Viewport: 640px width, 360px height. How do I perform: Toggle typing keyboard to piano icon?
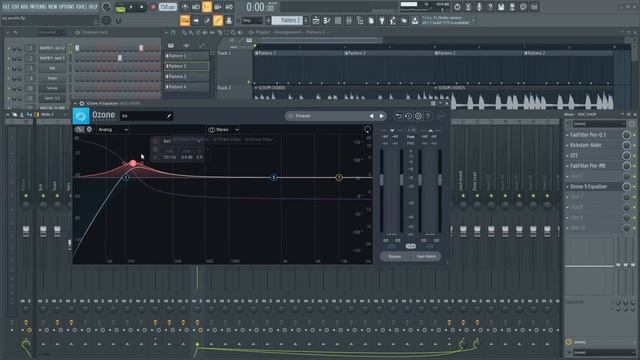185,20
